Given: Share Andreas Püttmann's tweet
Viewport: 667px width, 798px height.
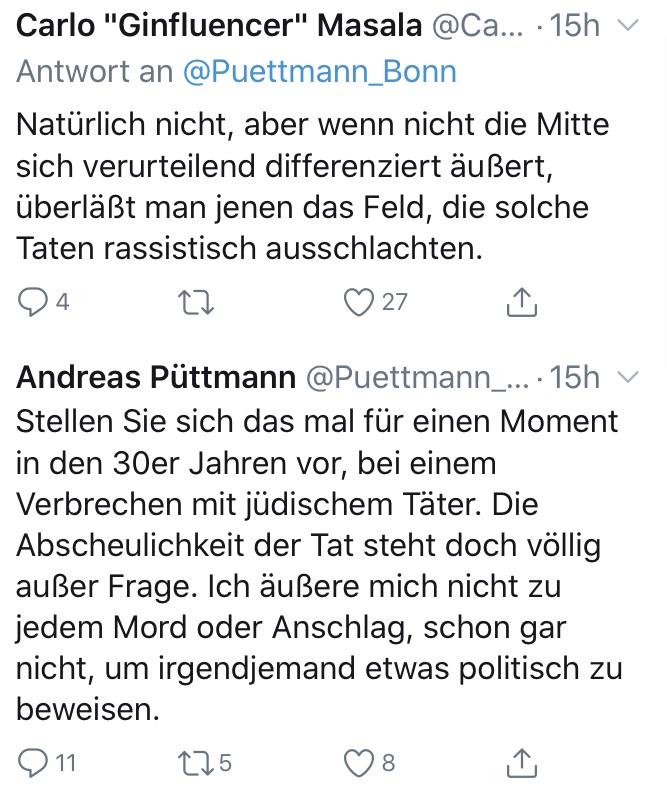Looking at the screenshot, I should 523,763.
